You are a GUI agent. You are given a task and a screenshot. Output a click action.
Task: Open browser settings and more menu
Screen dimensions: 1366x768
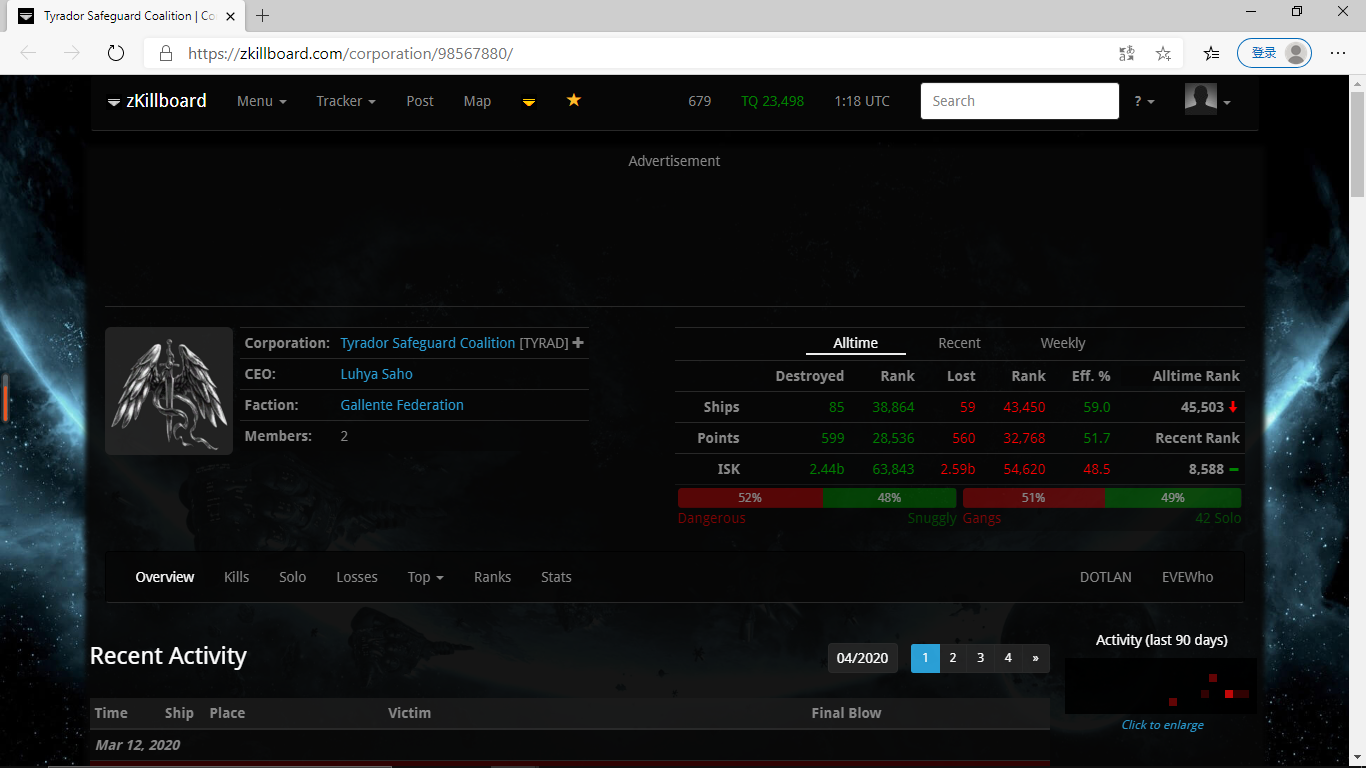tap(1338, 53)
